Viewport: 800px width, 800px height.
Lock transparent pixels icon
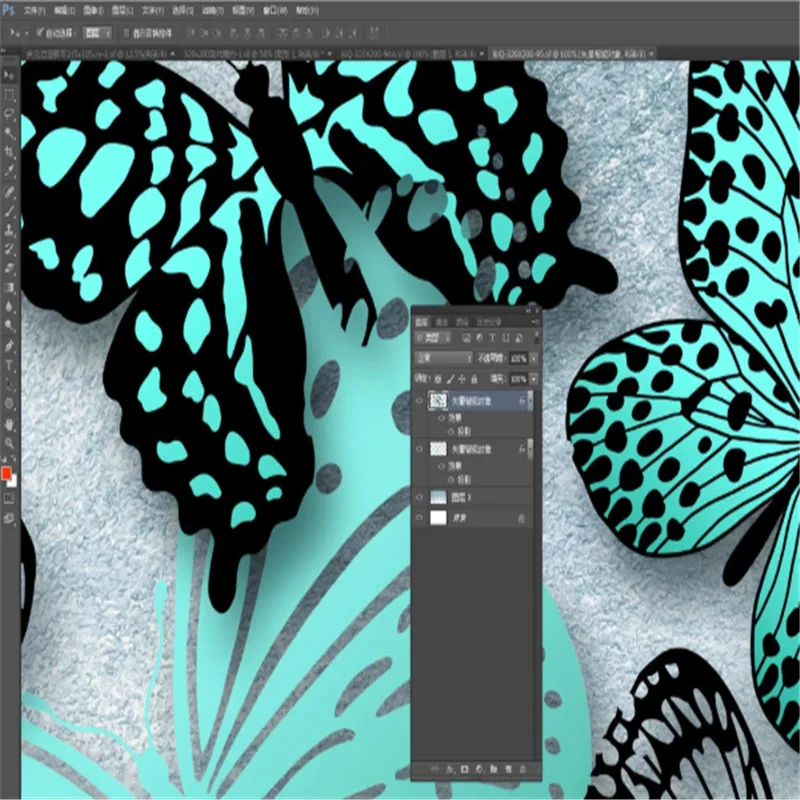(x=438, y=379)
